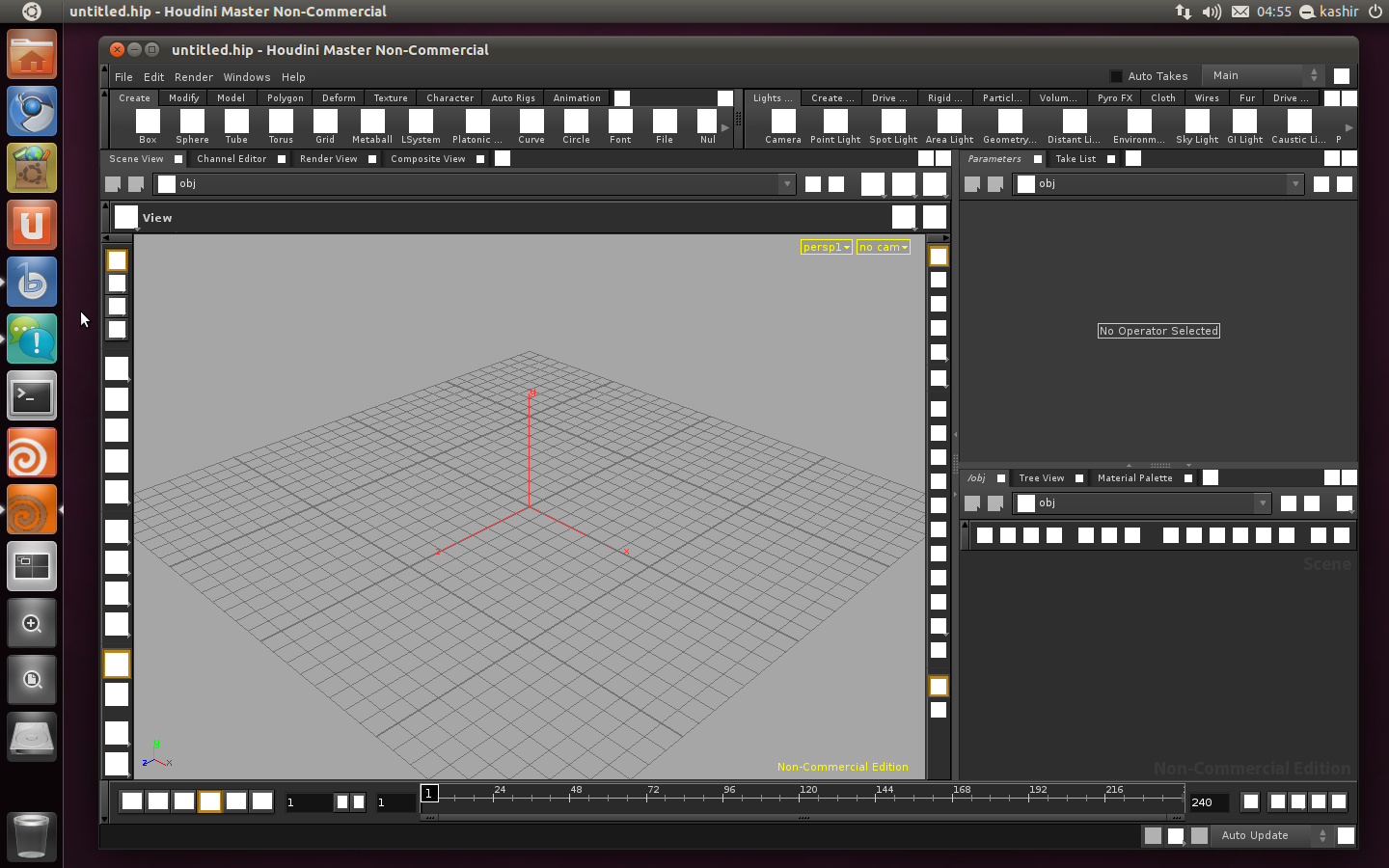This screenshot has height=868, width=1389.
Task: Switch to the Take List tab
Action: 1076,159
